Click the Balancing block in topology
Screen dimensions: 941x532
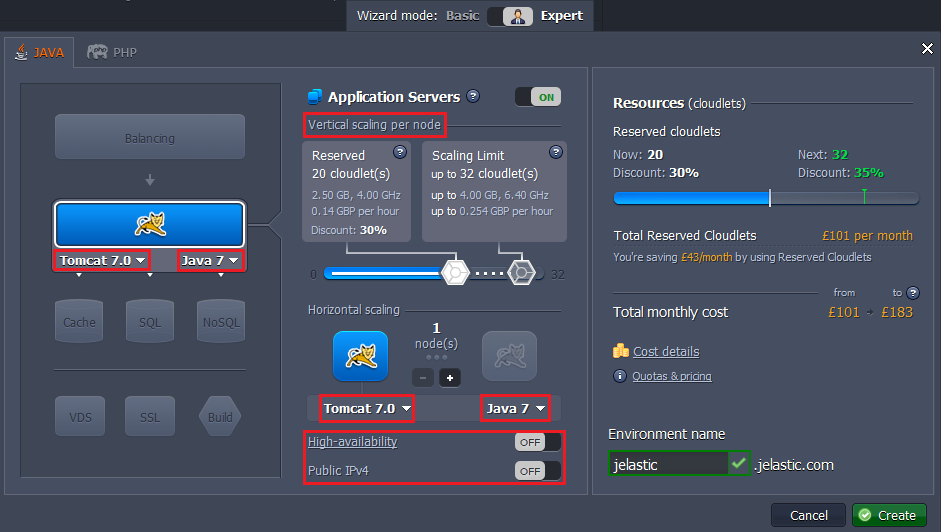coord(150,137)
